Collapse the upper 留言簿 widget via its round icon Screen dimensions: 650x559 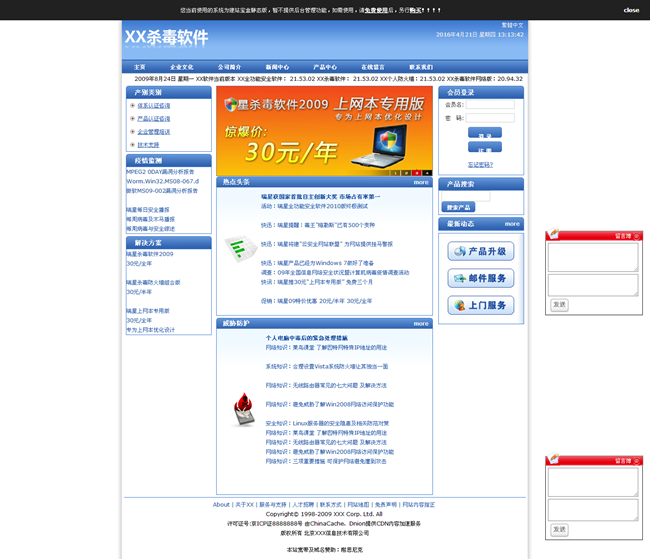[x=637, y=236]
